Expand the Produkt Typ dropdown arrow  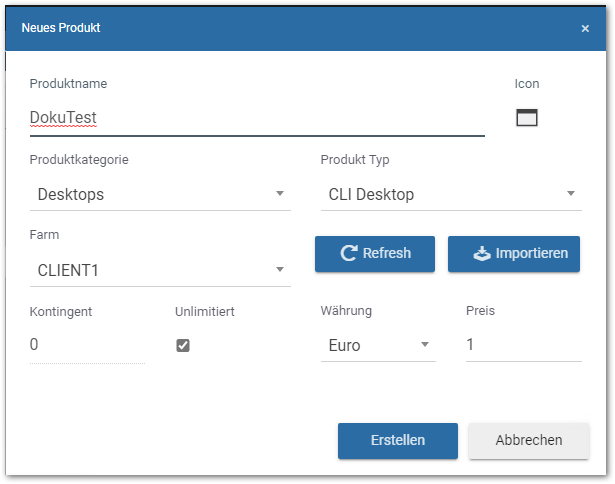(x=571, y=193)
